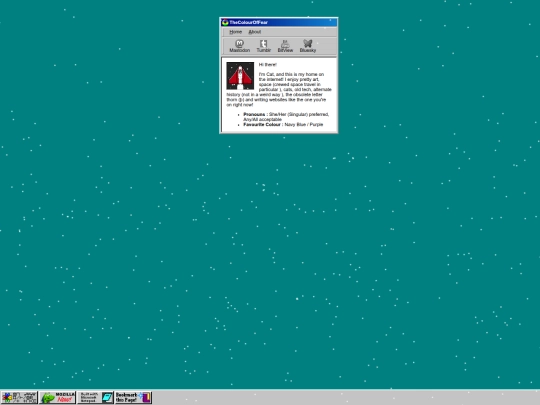The width and height of the screenshot is (540, 405).
Task: Open the About menu
Action: (x=255, y=32)
